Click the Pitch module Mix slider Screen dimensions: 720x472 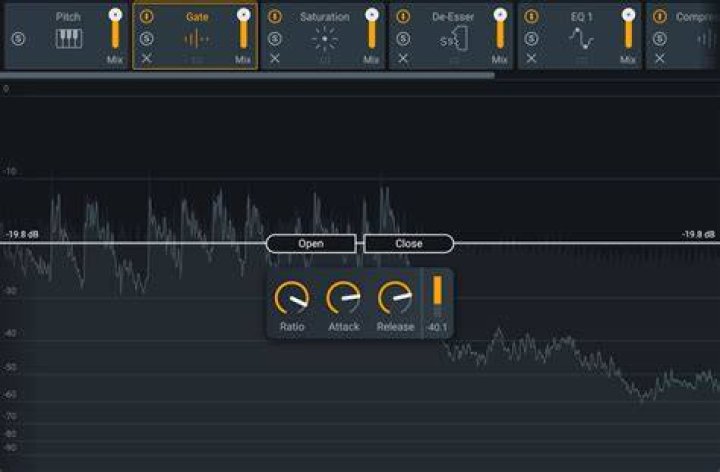tap(115, 29)
